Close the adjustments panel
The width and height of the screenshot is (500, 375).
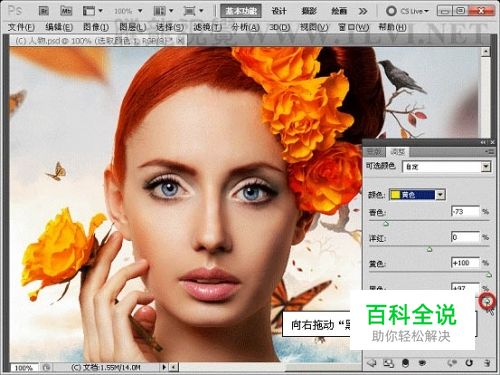click(492, 142)
